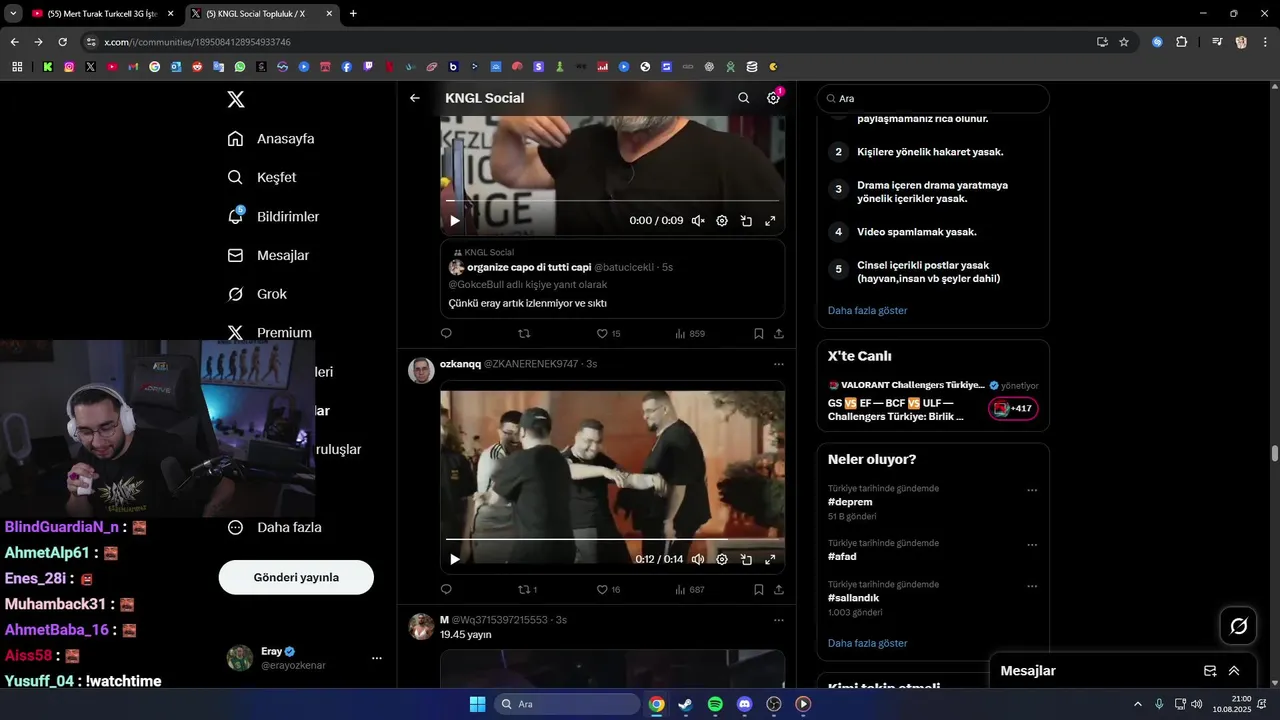Open Grok floating button at bottom right
This screenshot has height=720, width=1280.
pos(1239,626)
